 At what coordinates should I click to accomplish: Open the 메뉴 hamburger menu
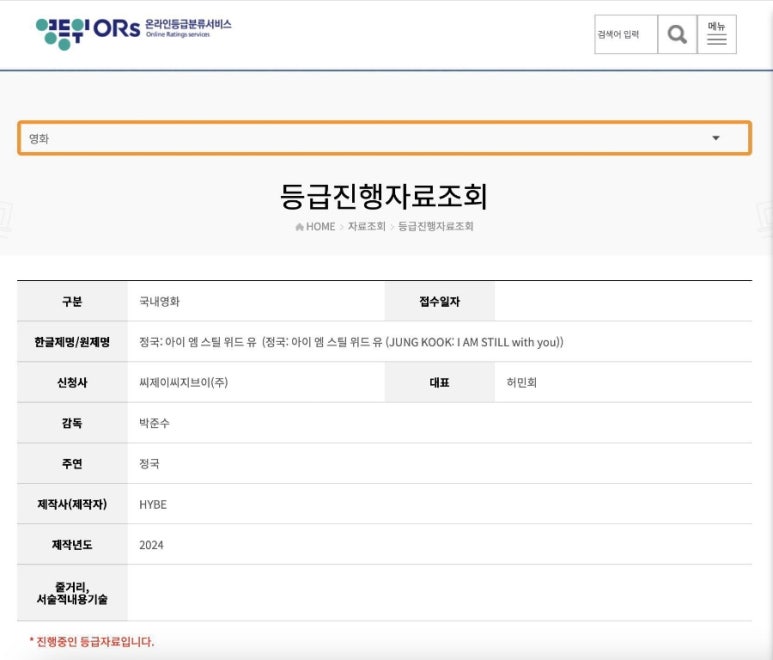tap(716, 35)
